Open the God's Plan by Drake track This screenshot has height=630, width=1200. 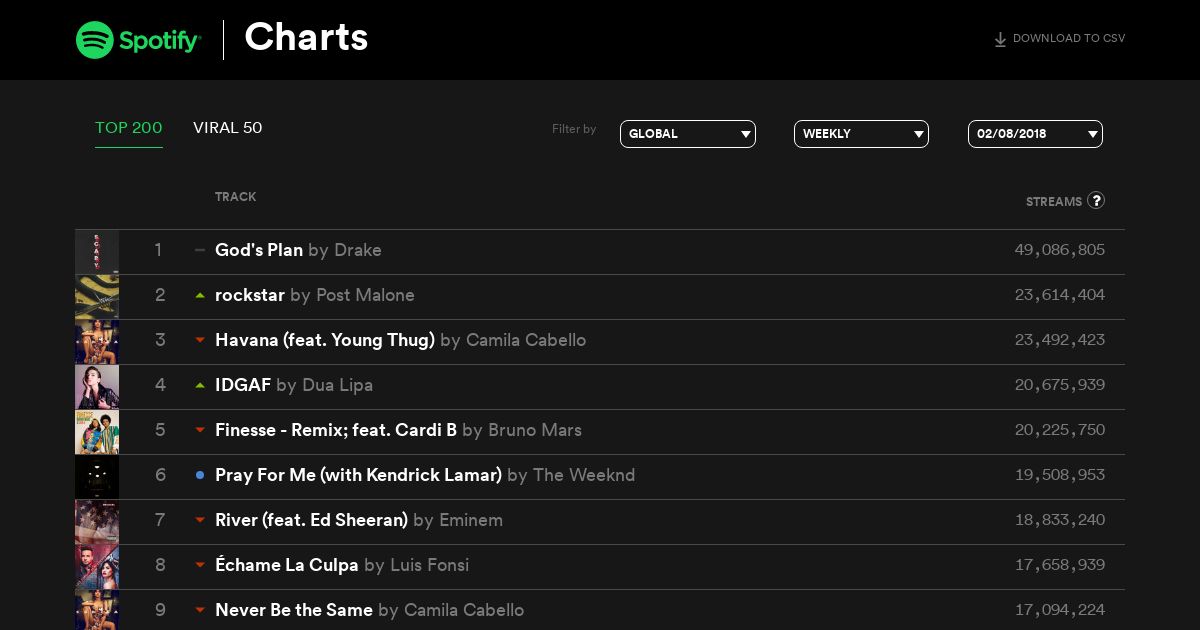point(298,250)
